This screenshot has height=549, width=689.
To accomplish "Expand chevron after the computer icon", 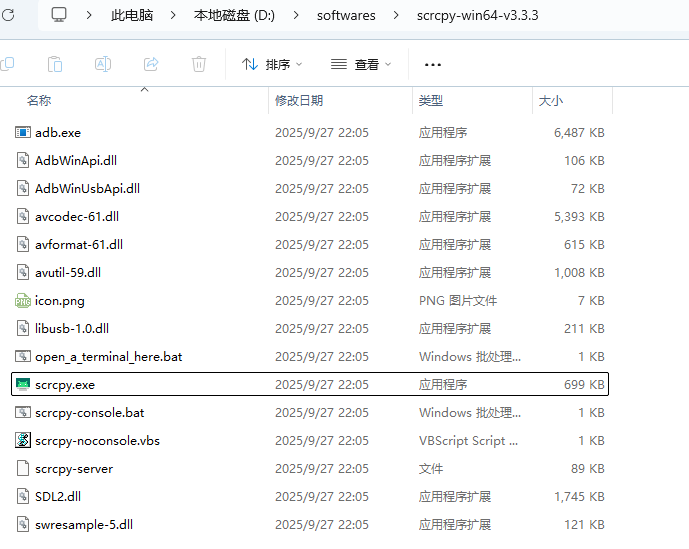I will (89, 15).
